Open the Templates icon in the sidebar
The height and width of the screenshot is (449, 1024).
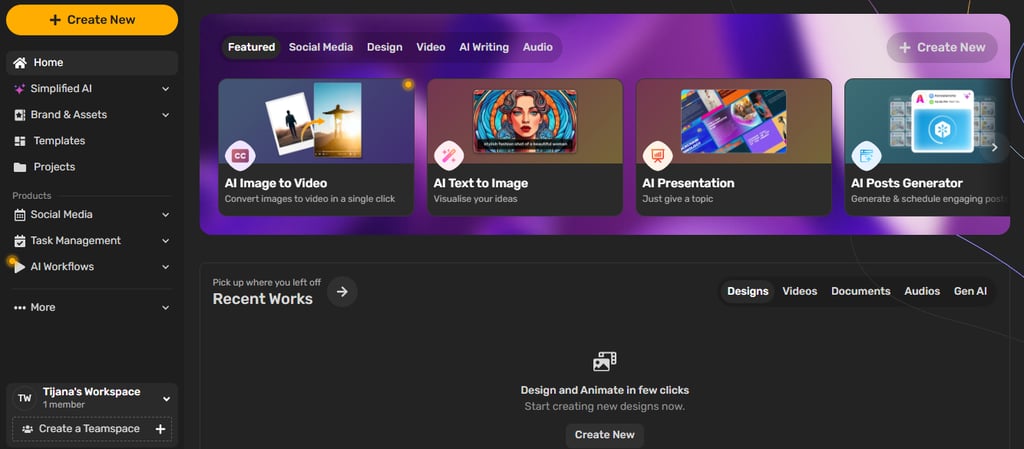tap(20, 141)
